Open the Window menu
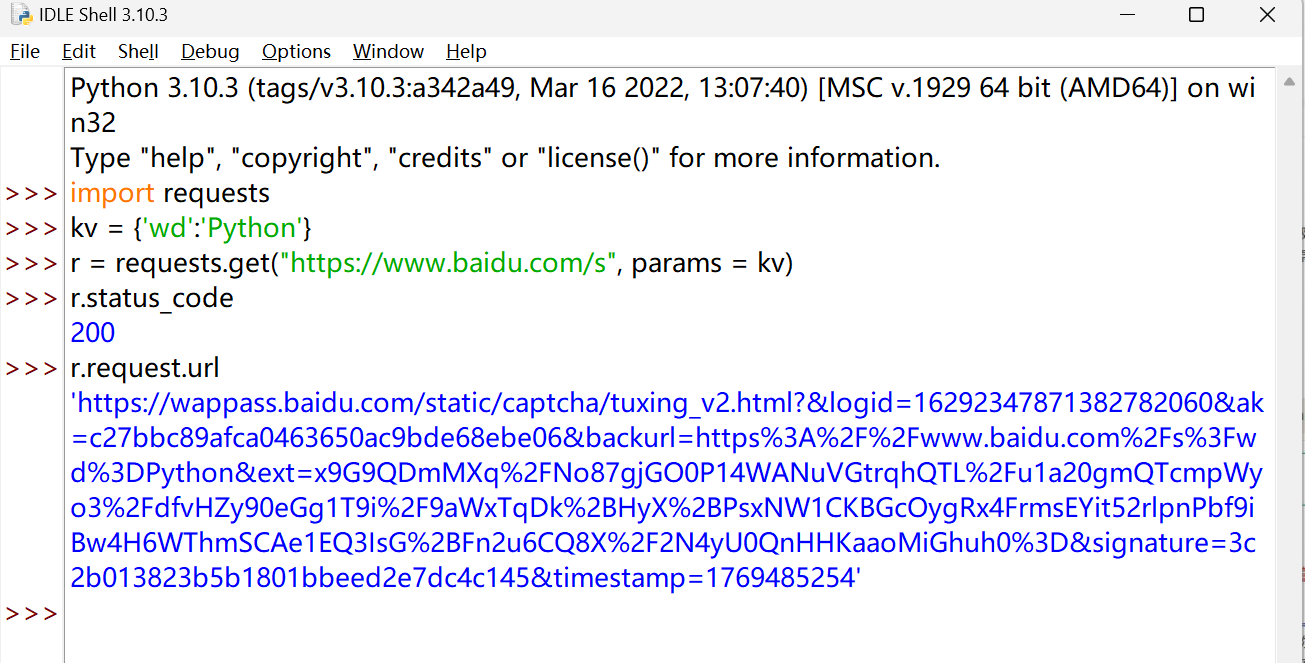The image size is (1305, 663). click(x=388, y=51)
